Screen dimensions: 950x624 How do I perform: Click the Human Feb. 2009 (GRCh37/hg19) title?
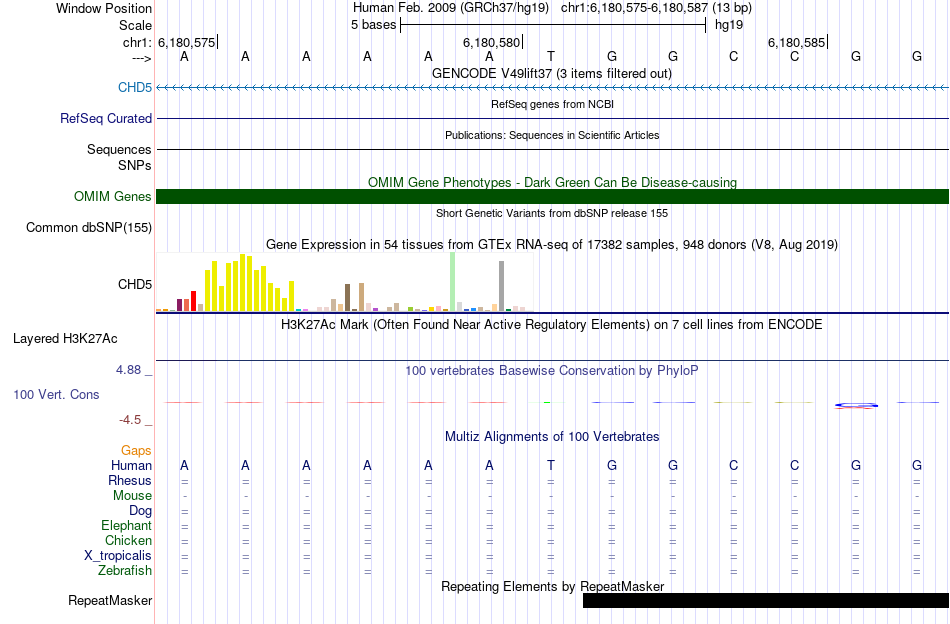[x=451, y=8]
